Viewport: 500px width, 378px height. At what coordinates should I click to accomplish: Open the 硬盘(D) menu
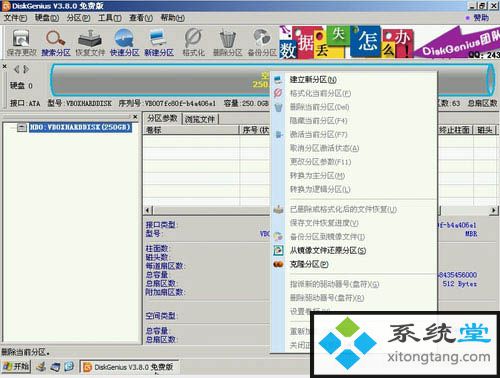point(47,18)
